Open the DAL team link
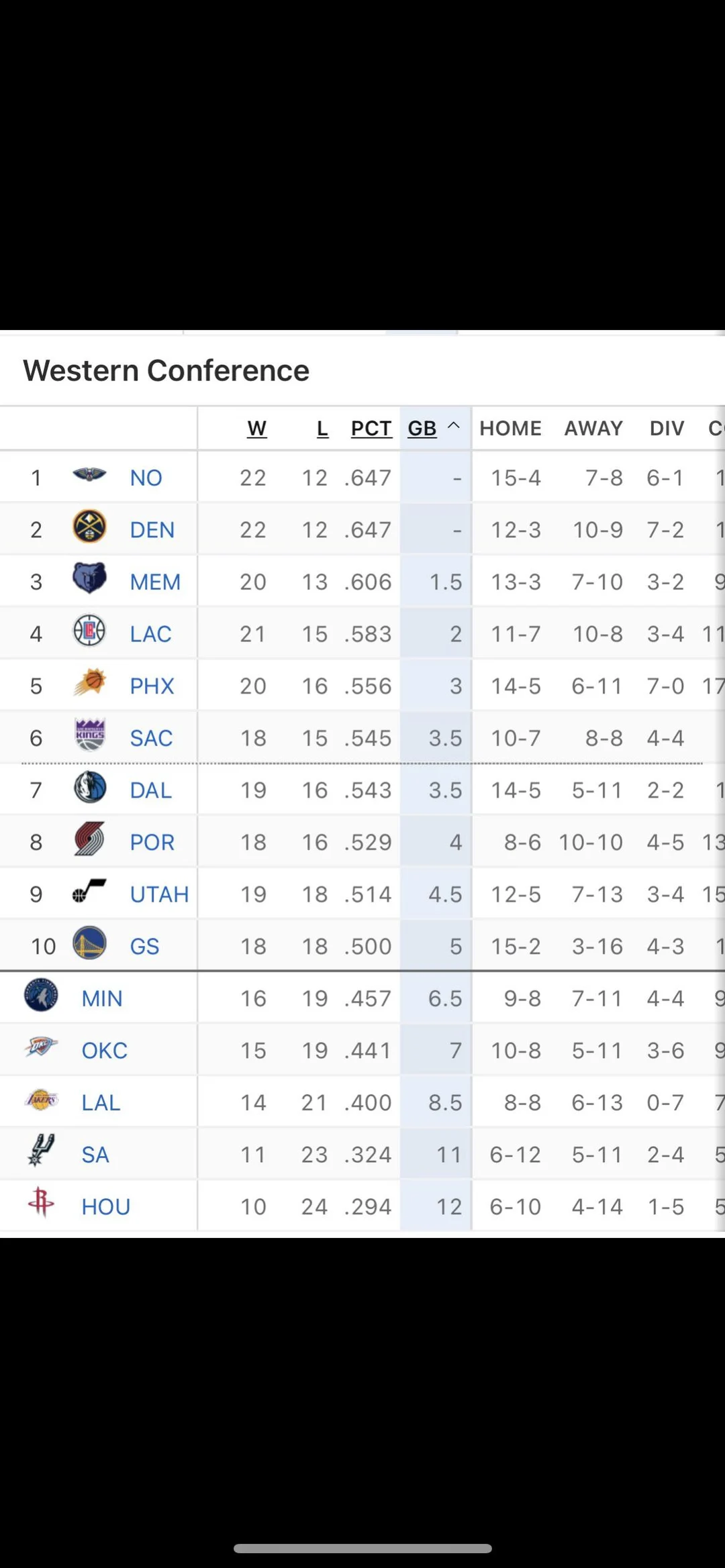Screen dimensions: 725x1568 click(x=151, y=790)
